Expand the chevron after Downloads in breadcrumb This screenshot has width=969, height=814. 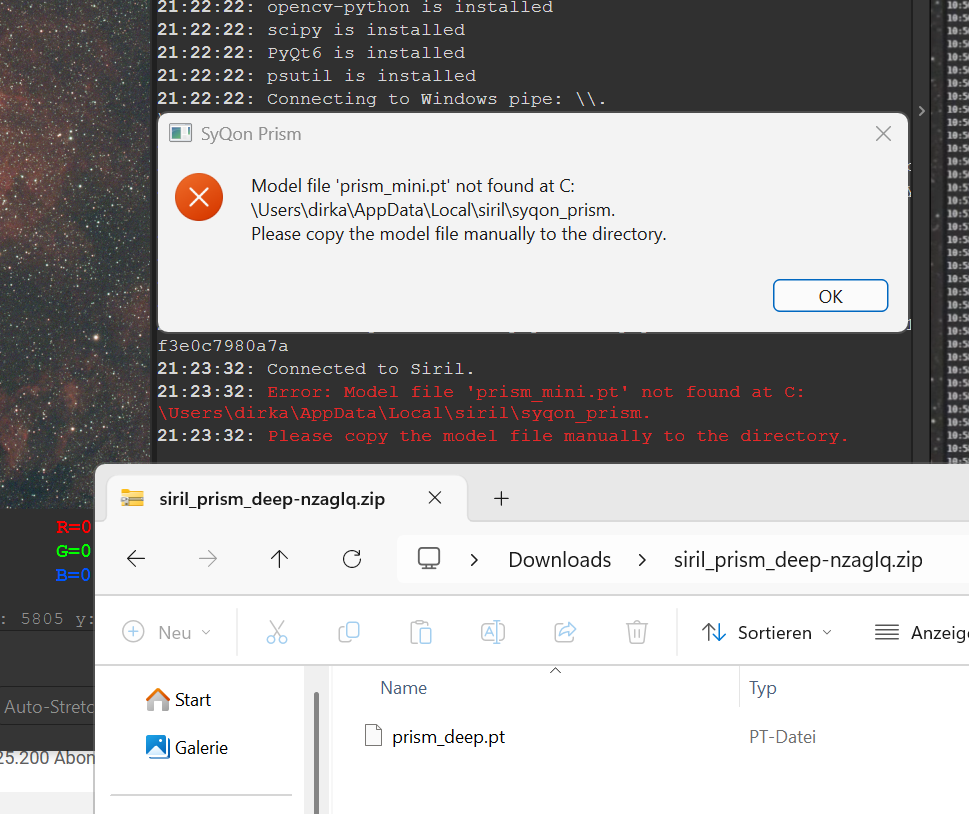pyautogui.click(x=642, y=560)
